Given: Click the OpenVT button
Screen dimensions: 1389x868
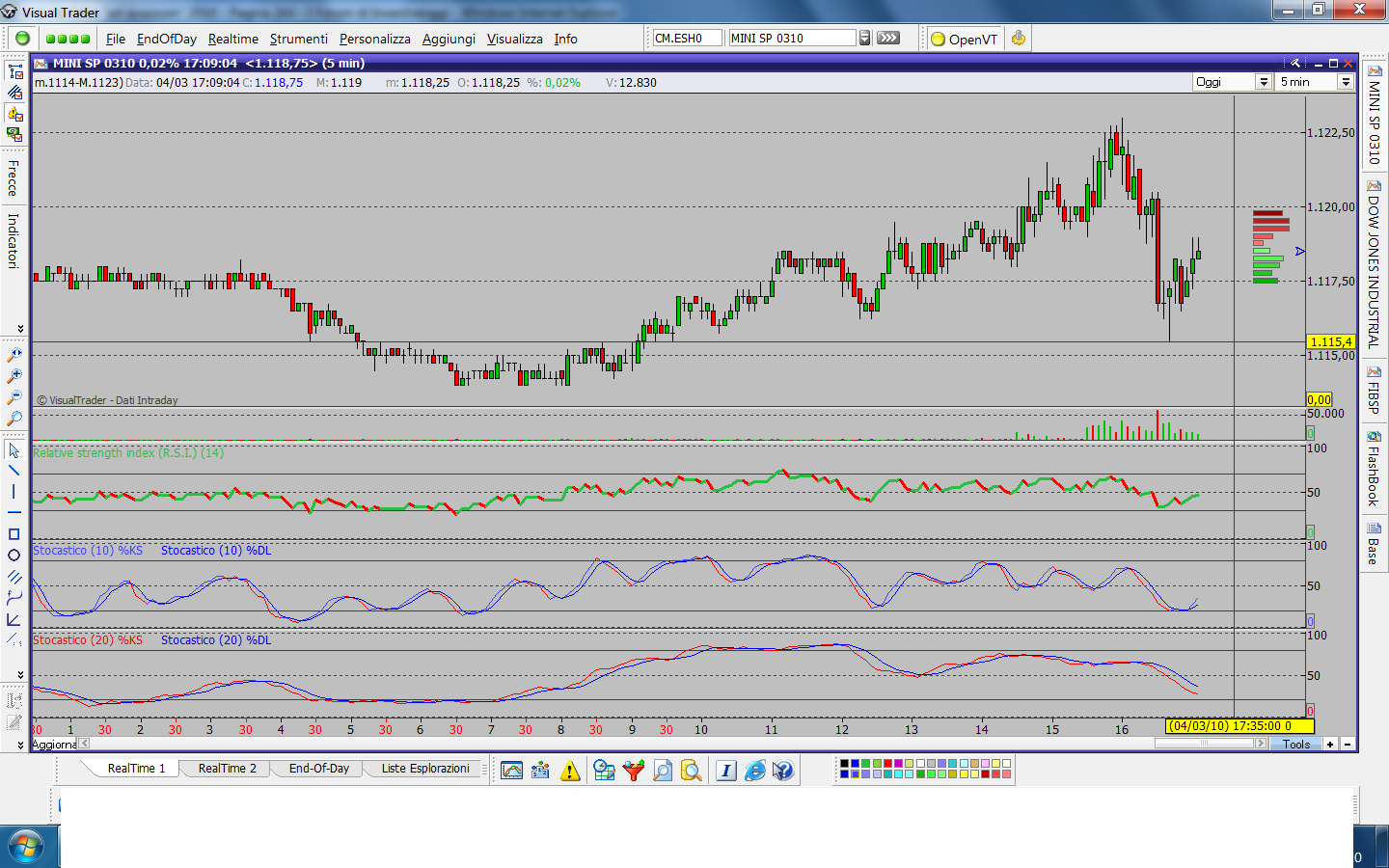Looking at the screenshot, I should coord(964,39).
